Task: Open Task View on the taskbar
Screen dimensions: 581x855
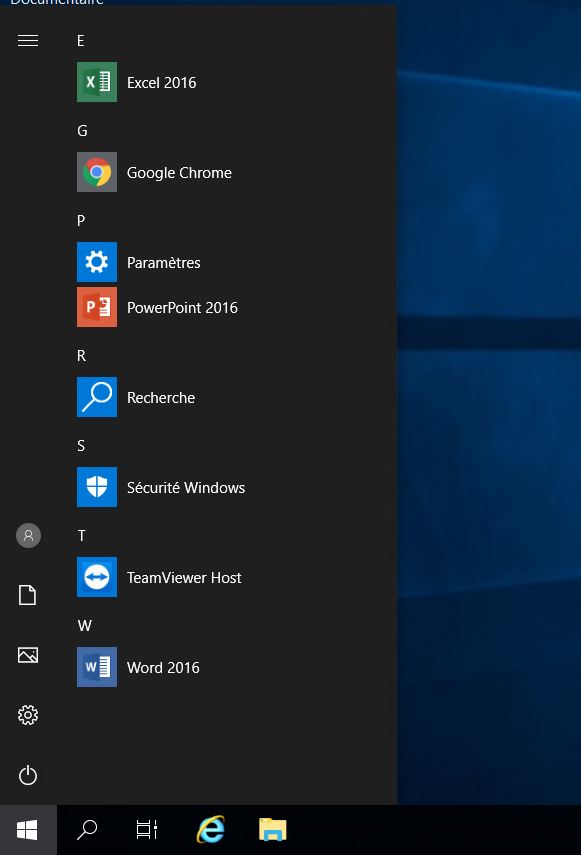Action: pyautogui.click(x=147, y=830)
